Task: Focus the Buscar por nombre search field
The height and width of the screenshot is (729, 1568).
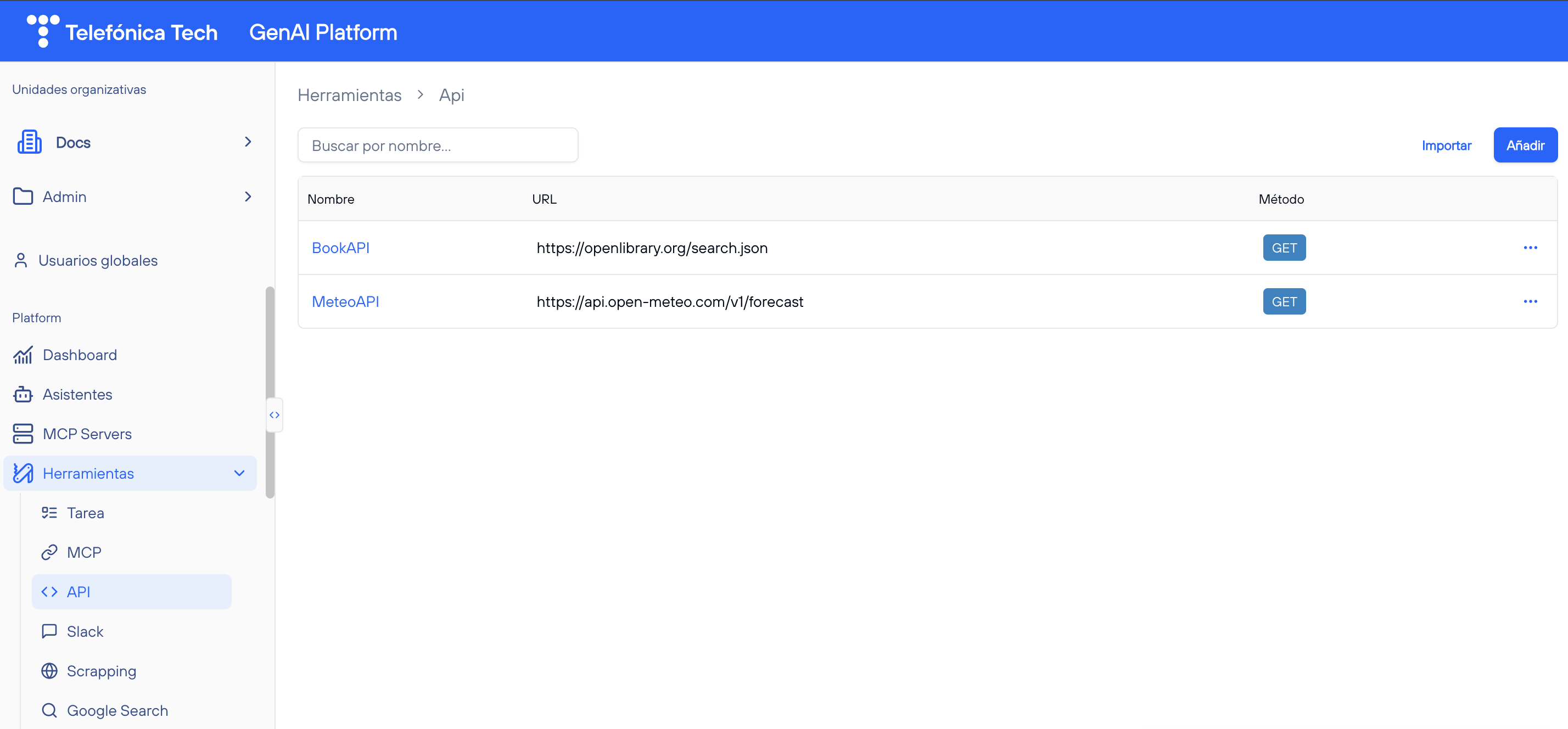Action: click(438, 145)
